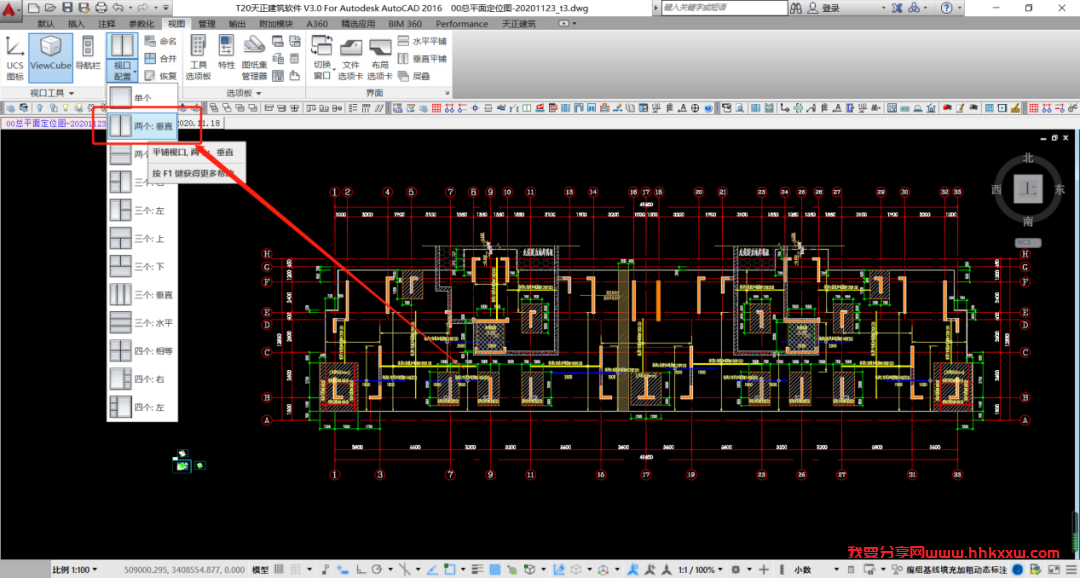Switch to the 输出 ribbon tab
1080x578 pixels.
click(x=237, y=23)
